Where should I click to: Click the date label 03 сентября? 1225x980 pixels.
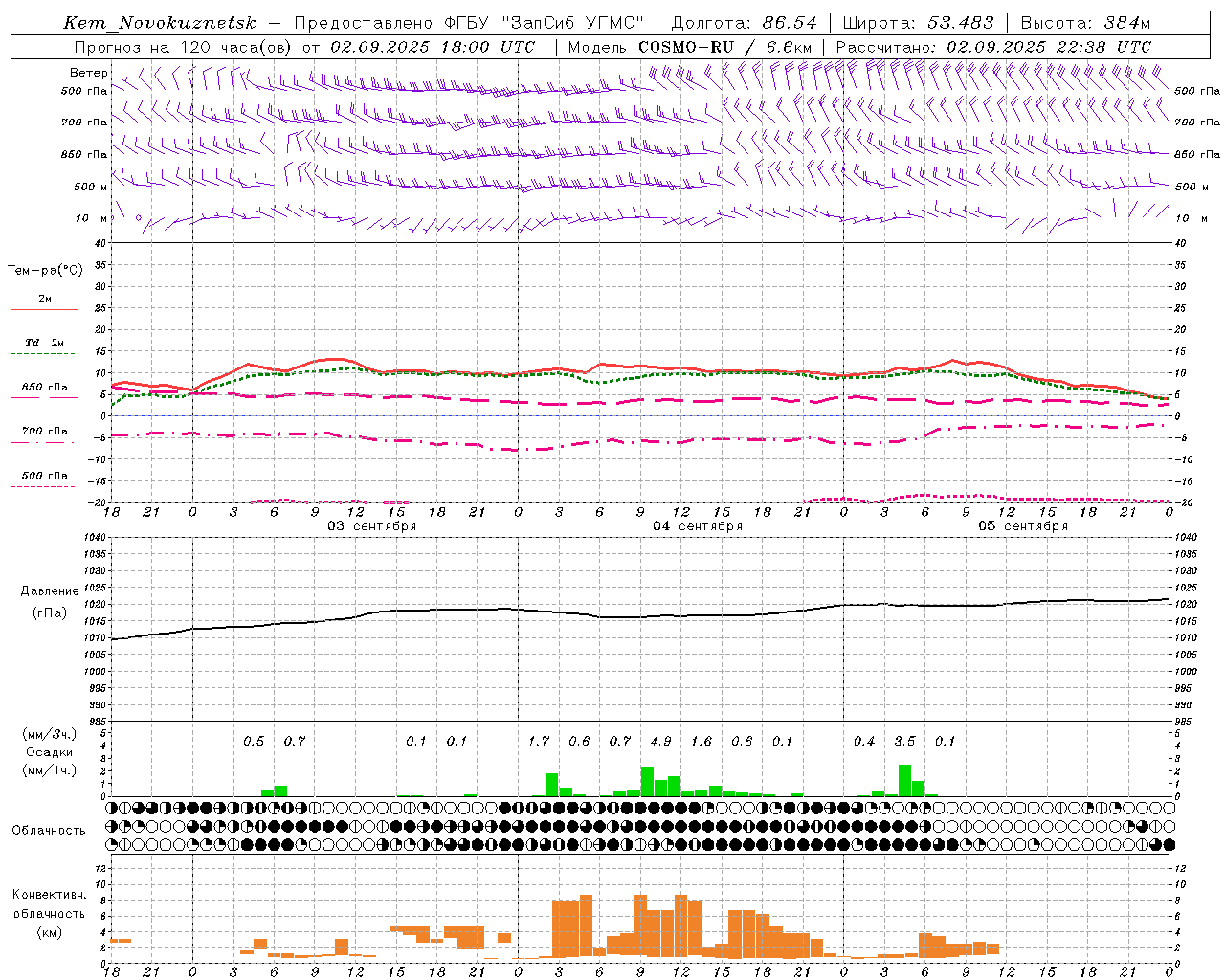pos(372,526)
